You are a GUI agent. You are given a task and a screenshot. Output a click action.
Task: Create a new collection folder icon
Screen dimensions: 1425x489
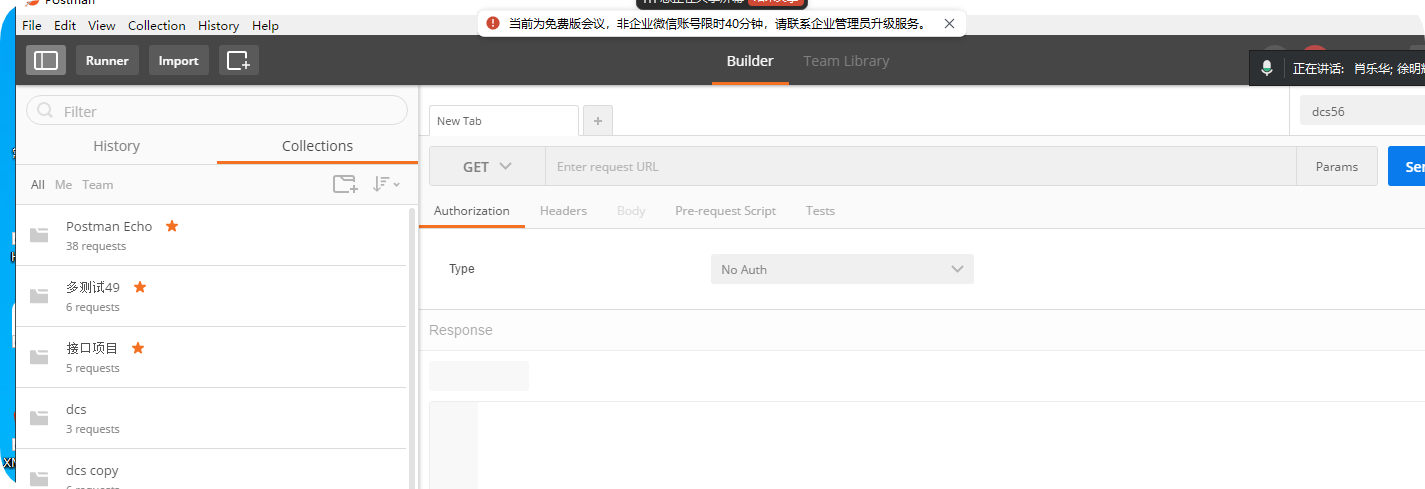click(345, 184)
